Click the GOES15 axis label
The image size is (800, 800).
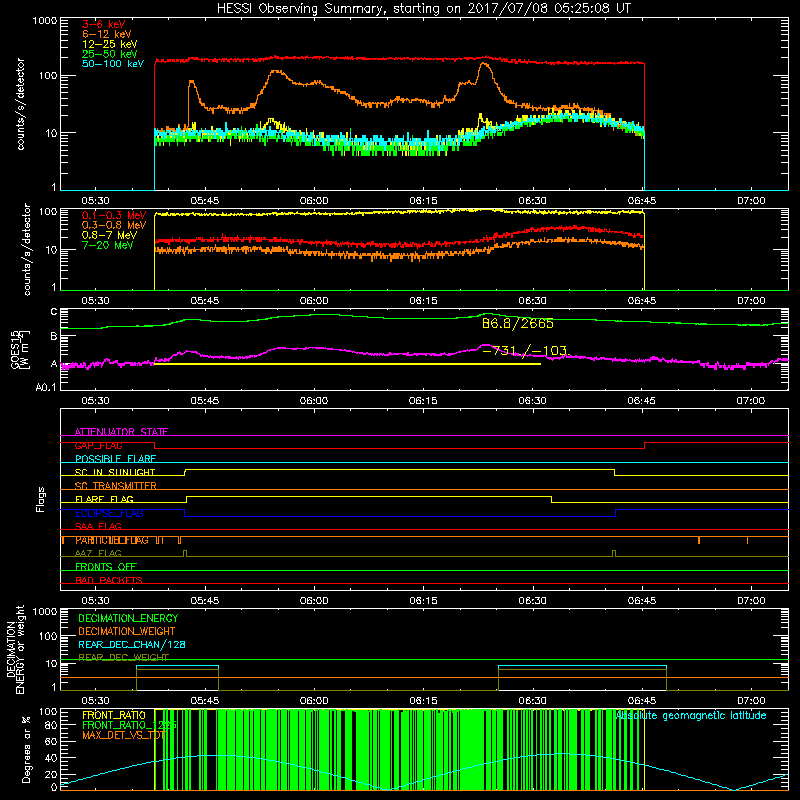click(x=16, y=349)
